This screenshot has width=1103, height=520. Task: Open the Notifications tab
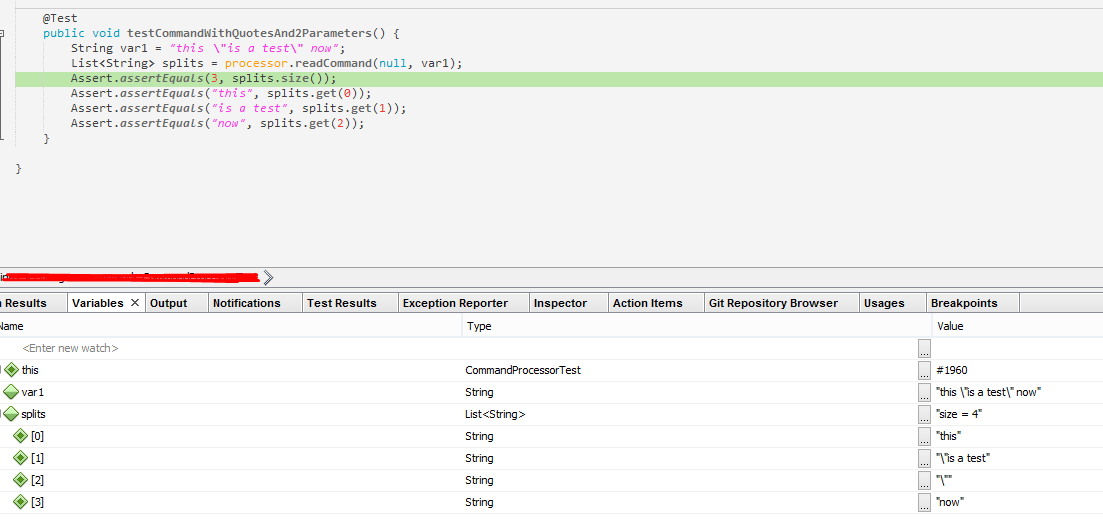(247, 303)
